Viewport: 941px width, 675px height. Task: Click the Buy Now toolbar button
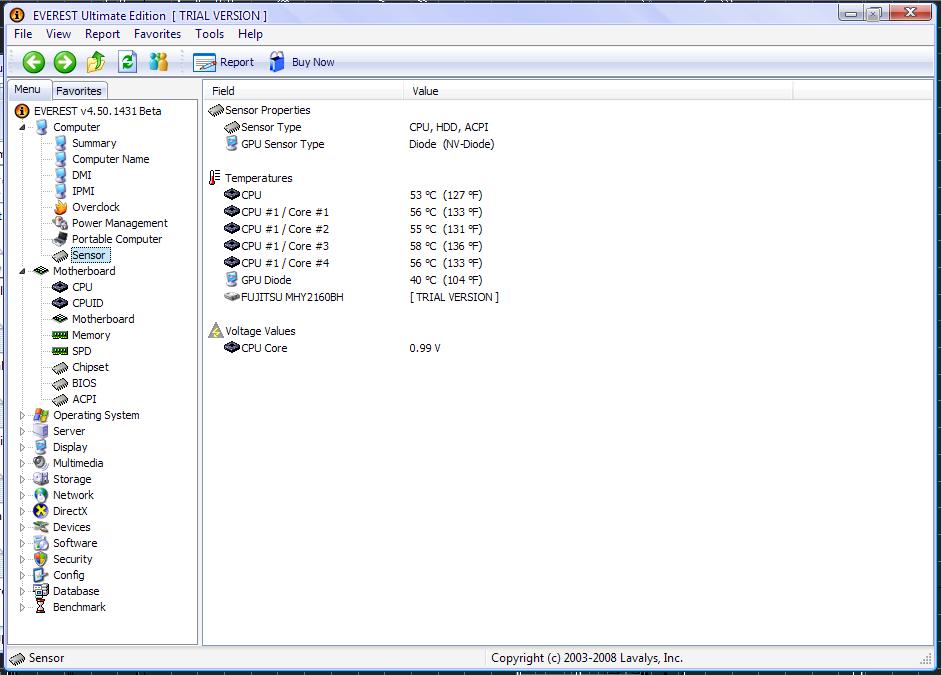point(301,62)
